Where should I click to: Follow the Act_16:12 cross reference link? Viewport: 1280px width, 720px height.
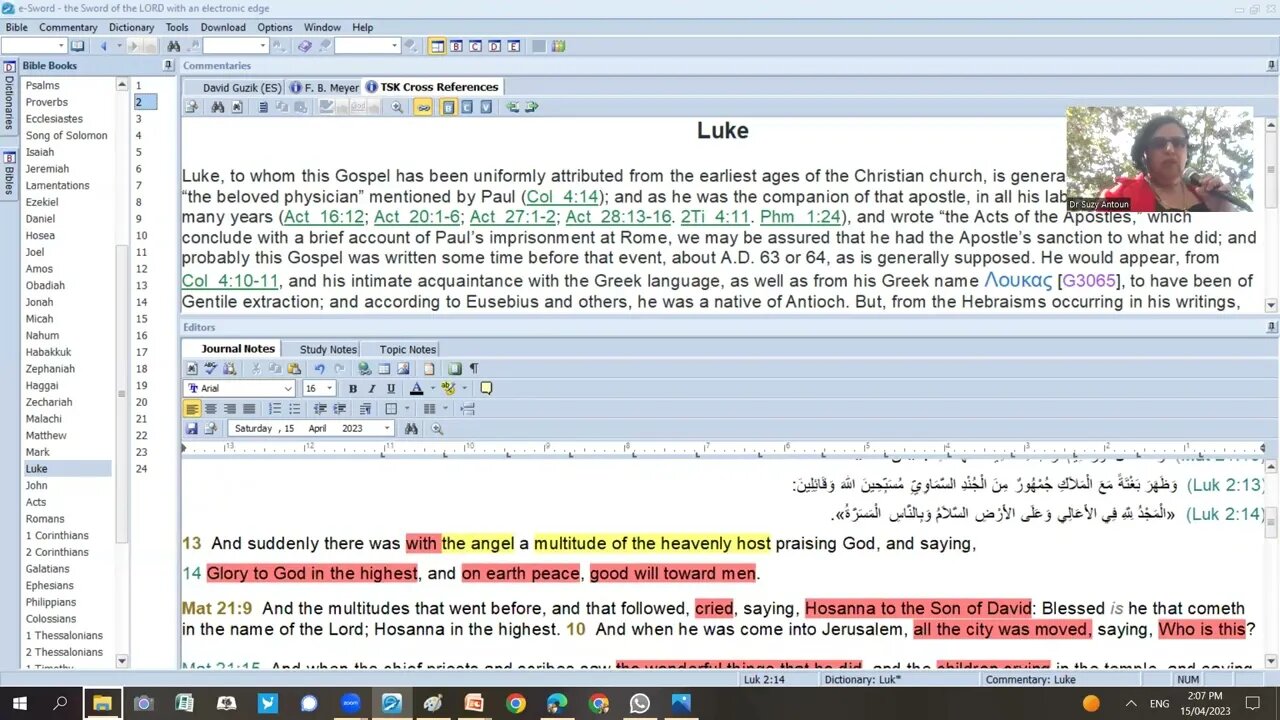click(x=324, y=217)
